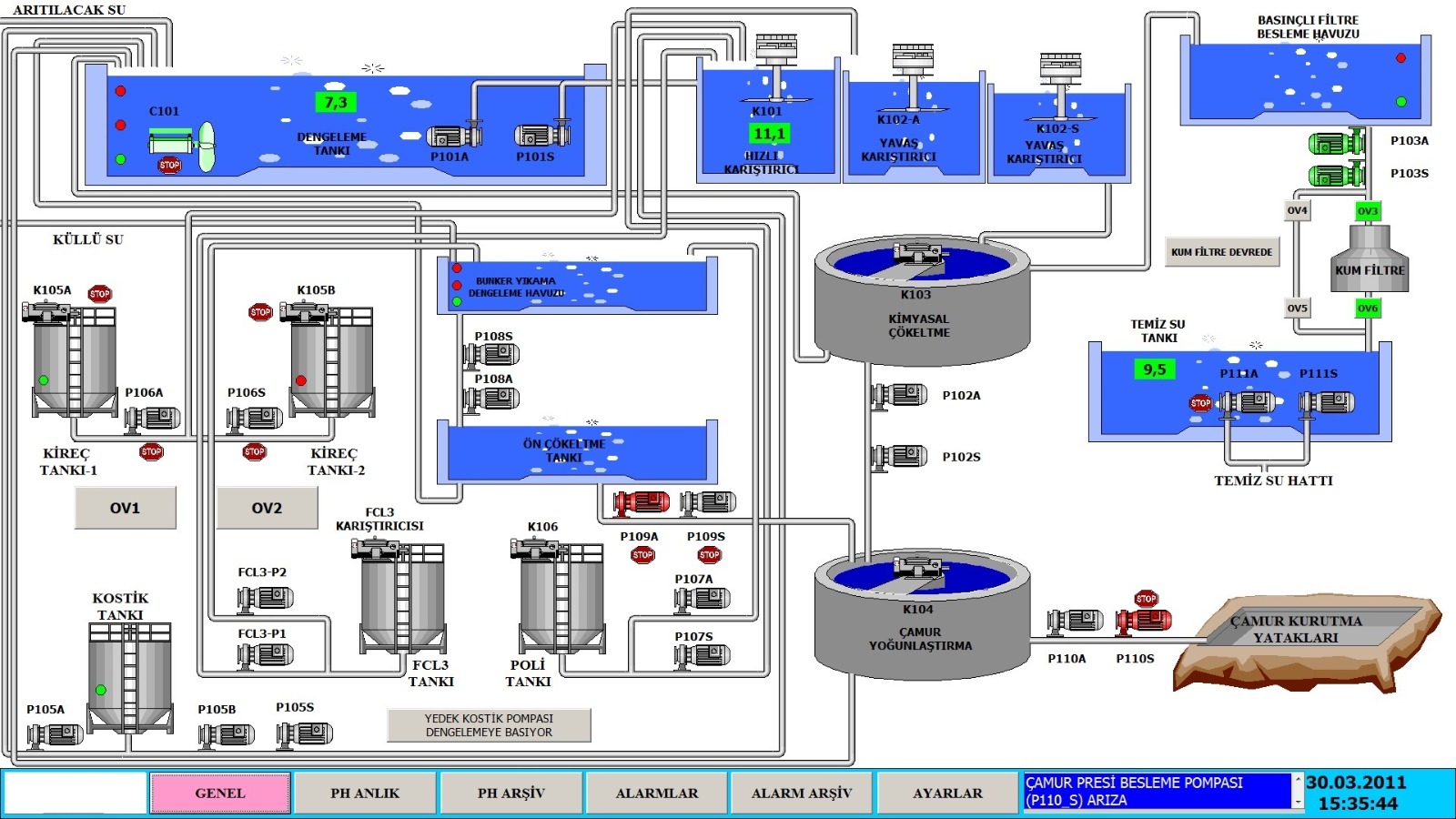Click the STOP sign beside K105A
Image resolution: width=1456 pixels, height=819 pixels.
(99, 293)
